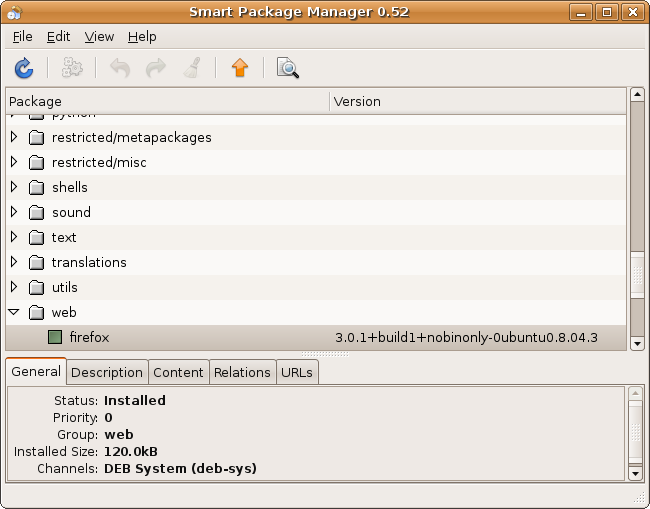This screenshot has height=509, width=650.
Task: Click the shells folder icon
Action: tap(36, 187)
